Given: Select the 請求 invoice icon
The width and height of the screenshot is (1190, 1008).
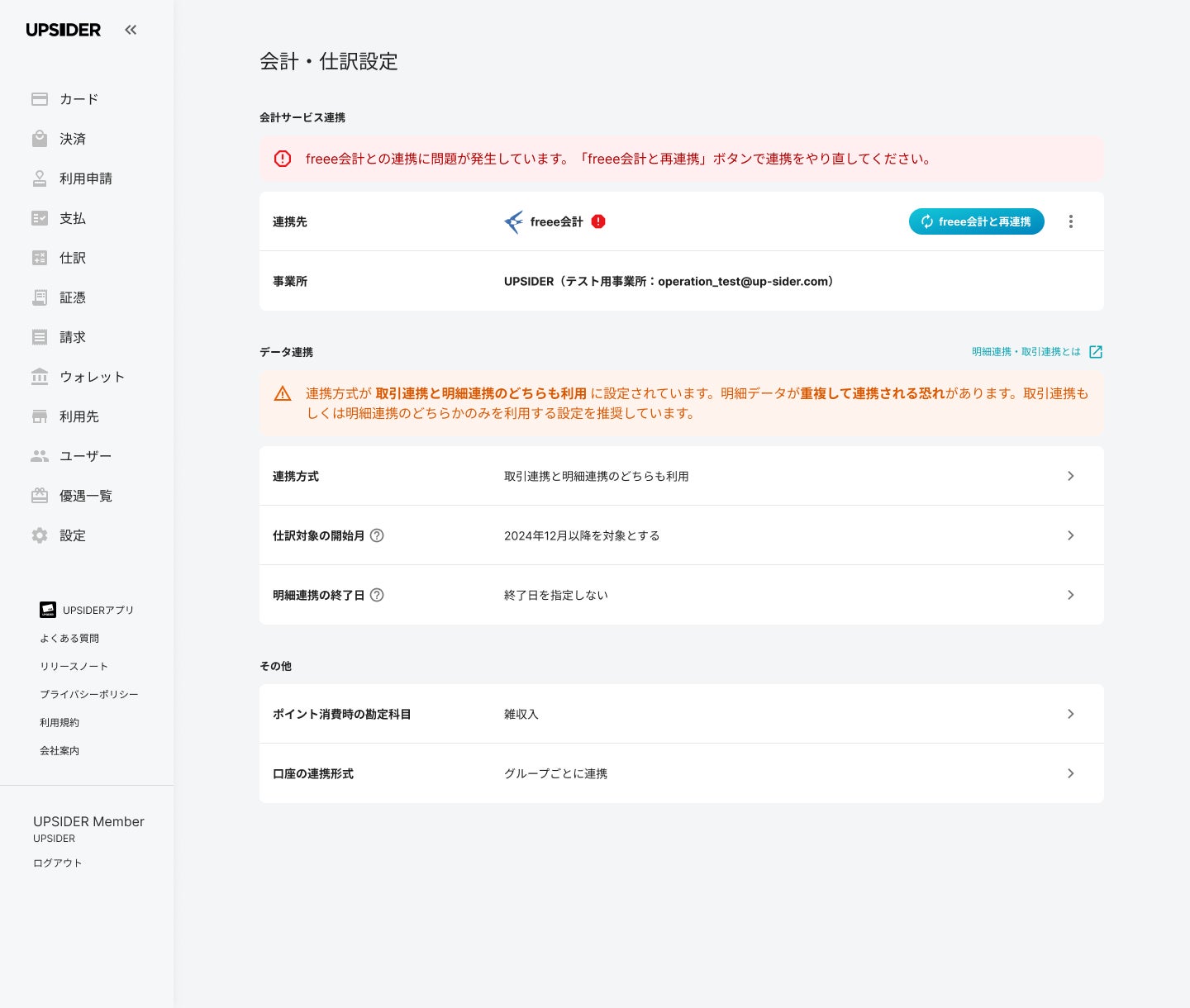Looking at the screenshot, I should 40,337.
